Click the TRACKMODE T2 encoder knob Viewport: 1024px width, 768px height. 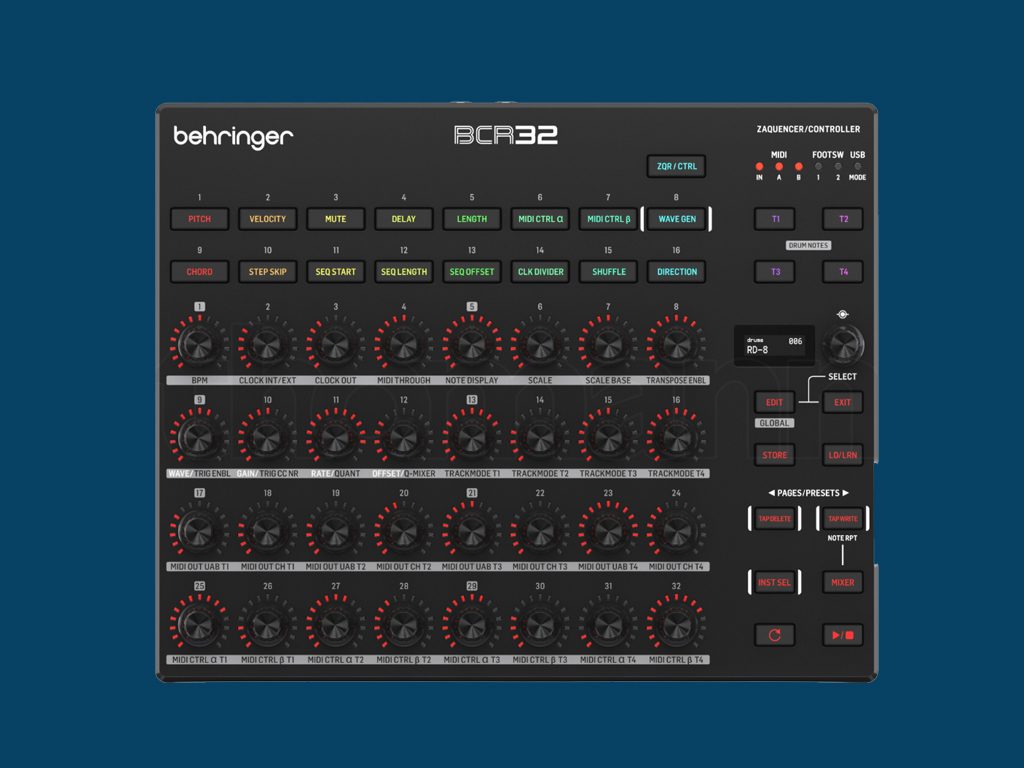pos(539,438)
